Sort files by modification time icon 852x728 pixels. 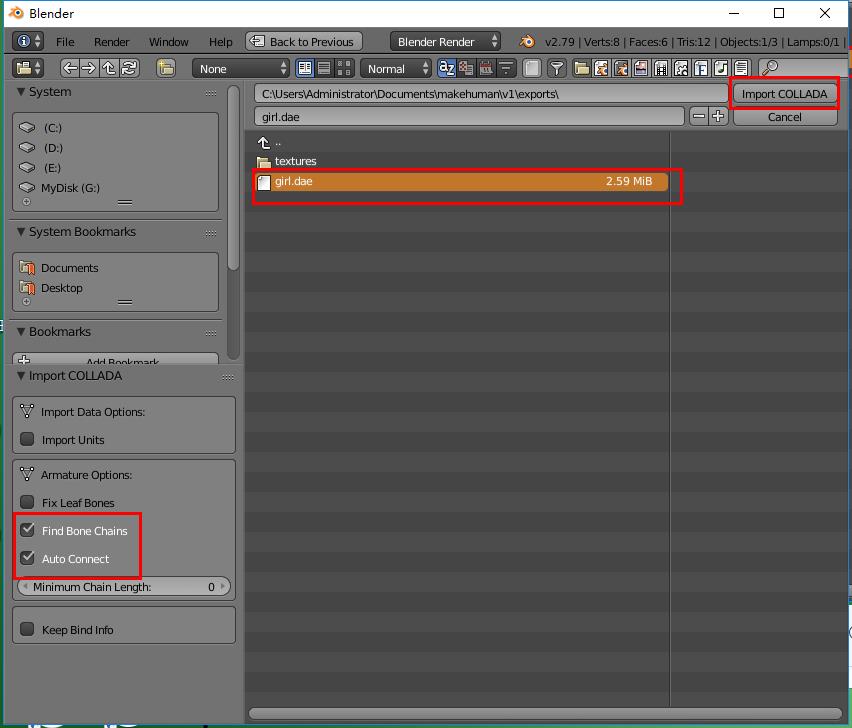[486, 68]
